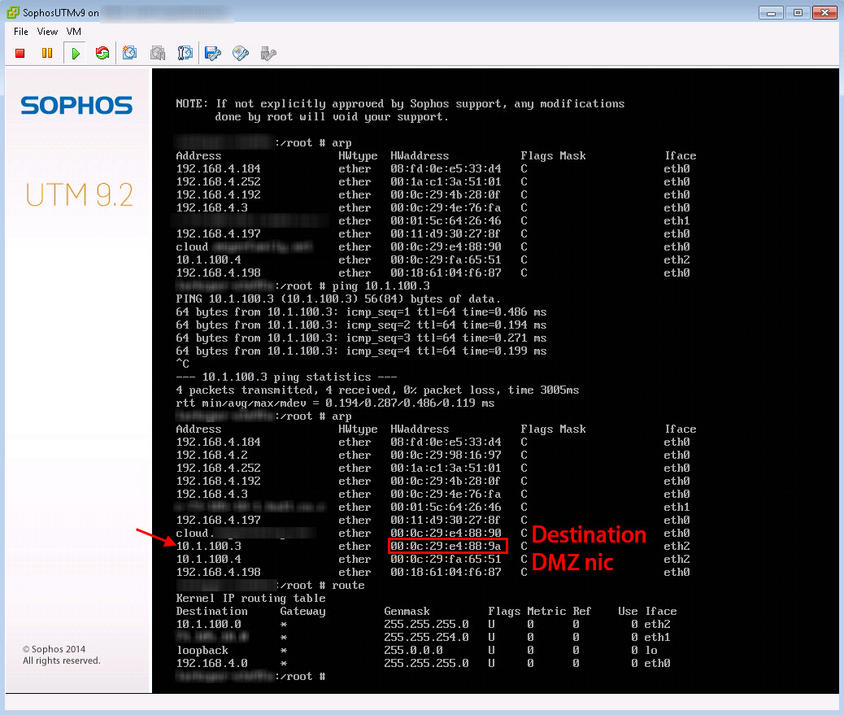
Task: Click the green Power On play icon
Action: (x=76, y=53)
